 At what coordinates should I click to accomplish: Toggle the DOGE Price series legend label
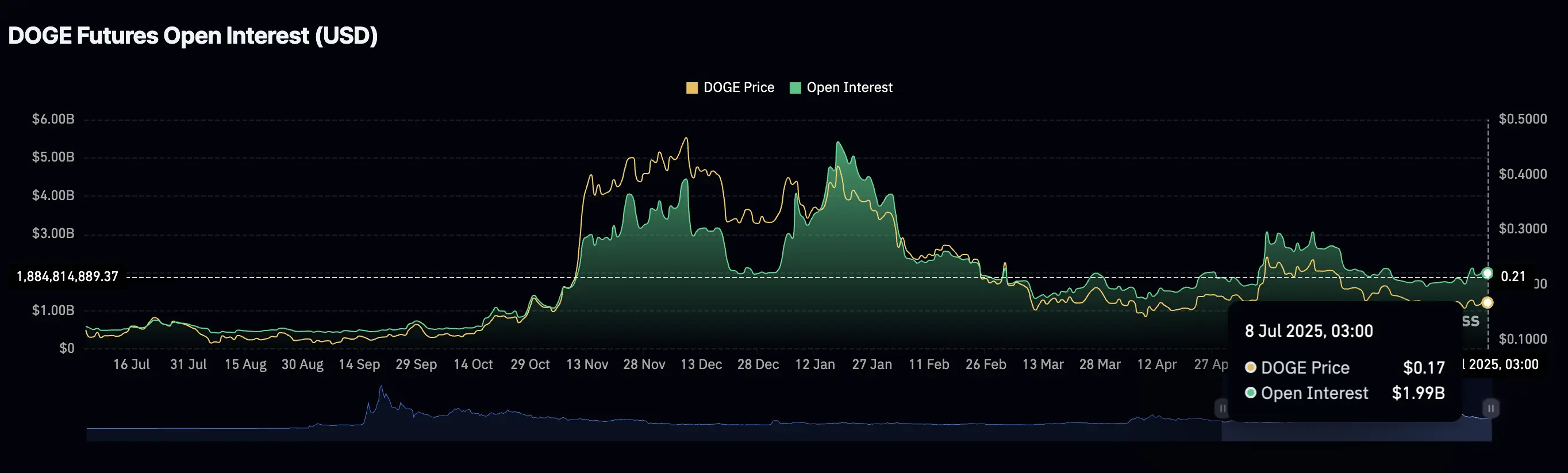739,88
